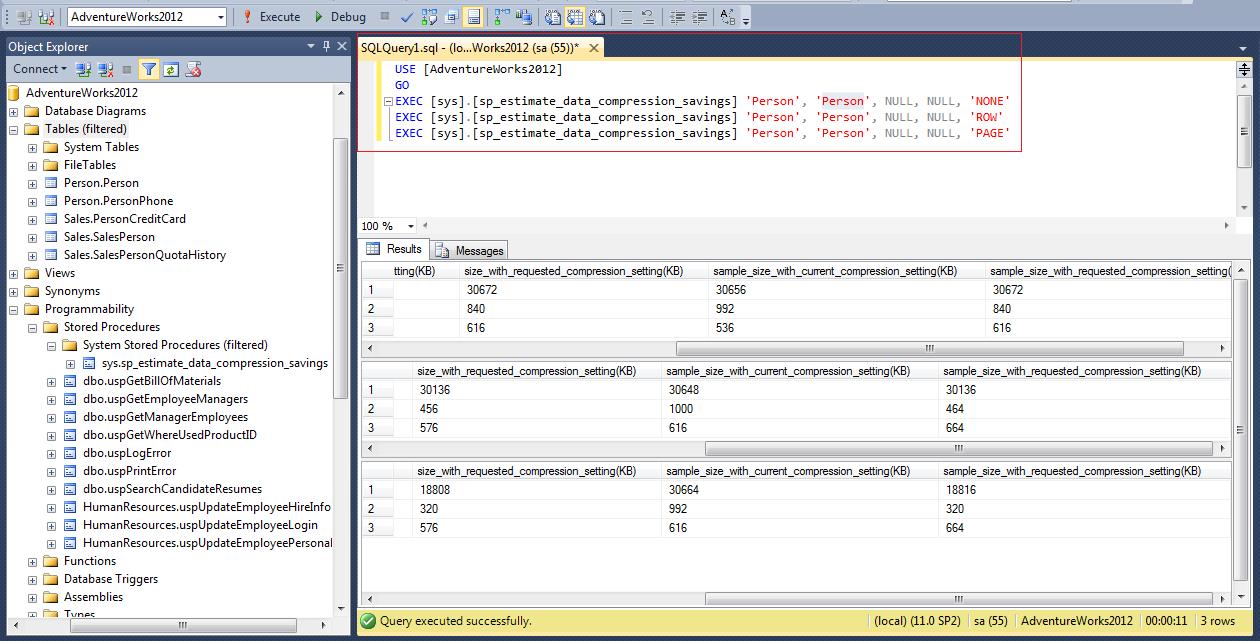Expand the Views folder
The image size is (1260, 641).
(x=13, y=273)
